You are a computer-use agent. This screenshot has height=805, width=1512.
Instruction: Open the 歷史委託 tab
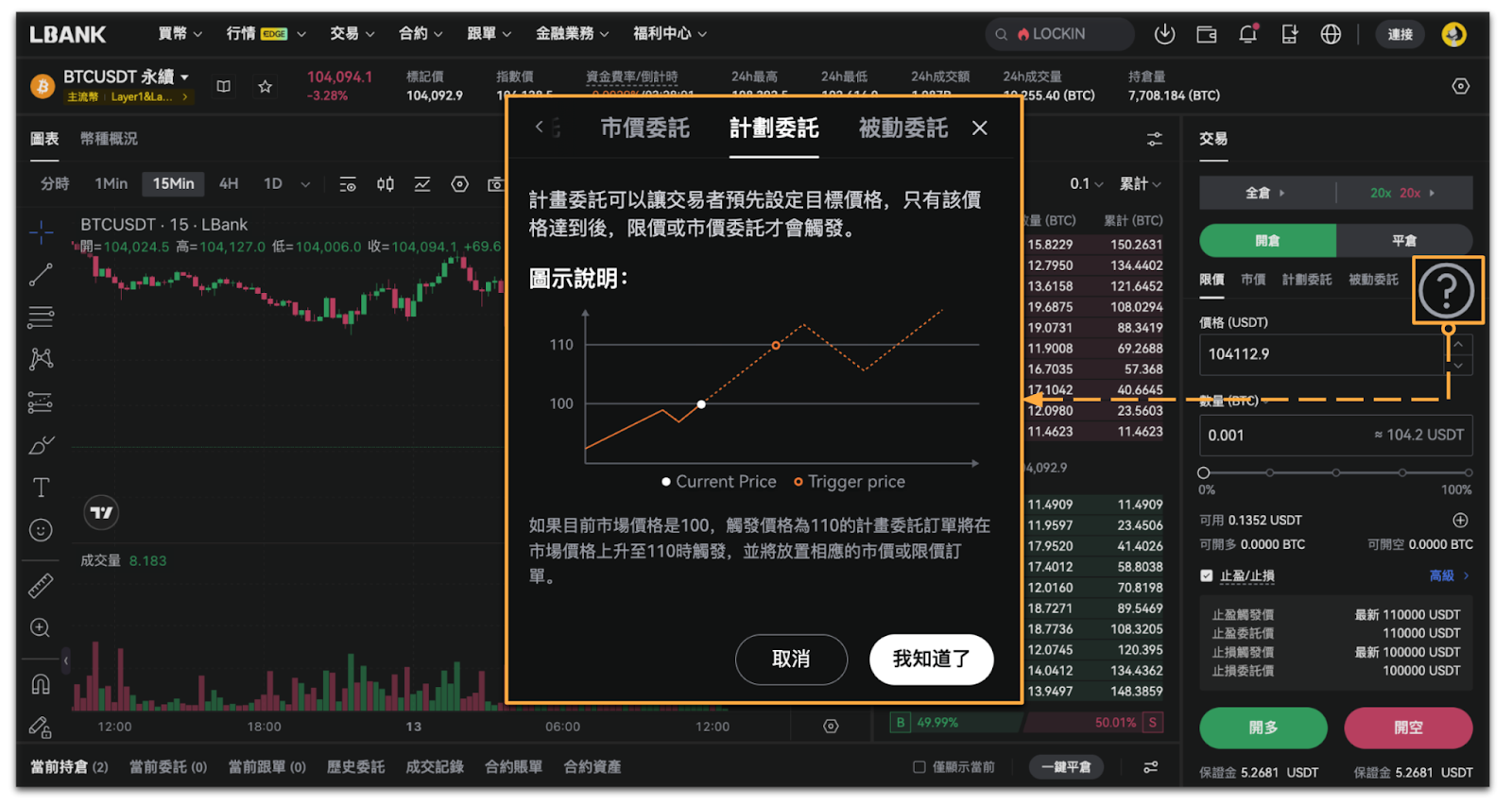click(355, 767)
